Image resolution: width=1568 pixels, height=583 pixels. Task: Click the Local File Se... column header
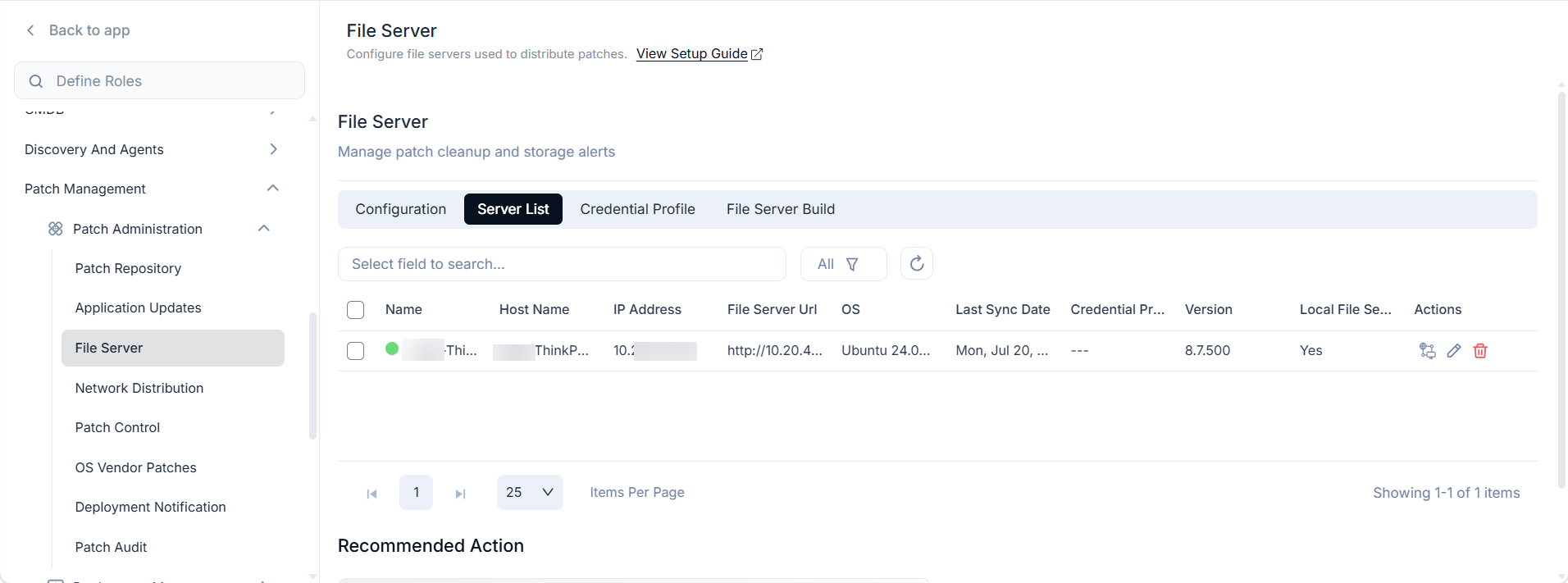tap(1345, 309)
